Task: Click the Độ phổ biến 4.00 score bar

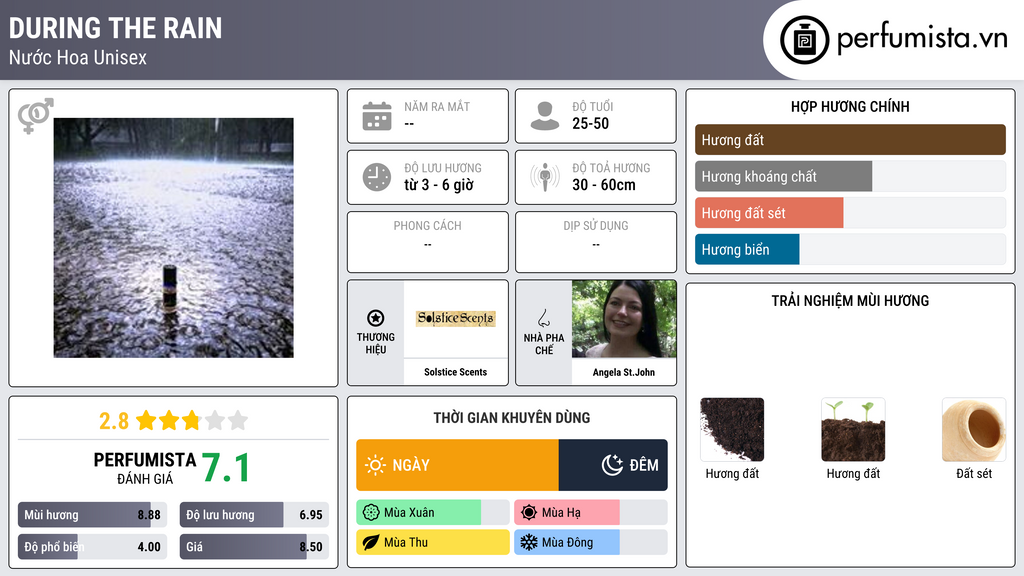Action: (92, 547)
